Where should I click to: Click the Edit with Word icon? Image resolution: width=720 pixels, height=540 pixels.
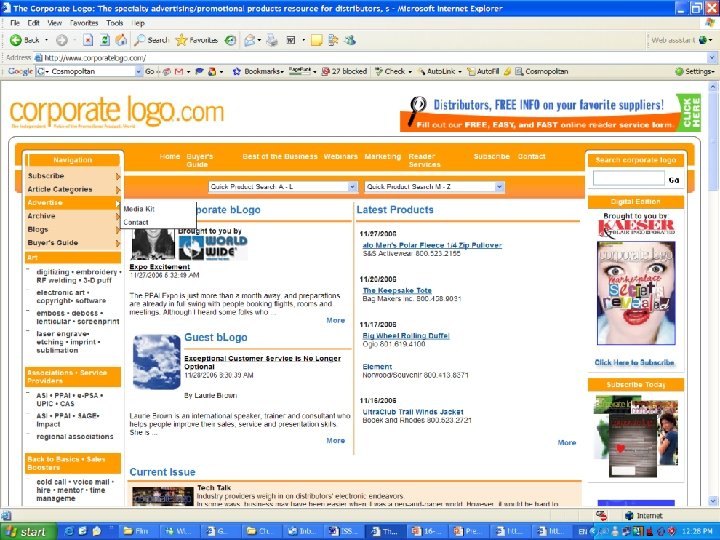coord(291,40)
